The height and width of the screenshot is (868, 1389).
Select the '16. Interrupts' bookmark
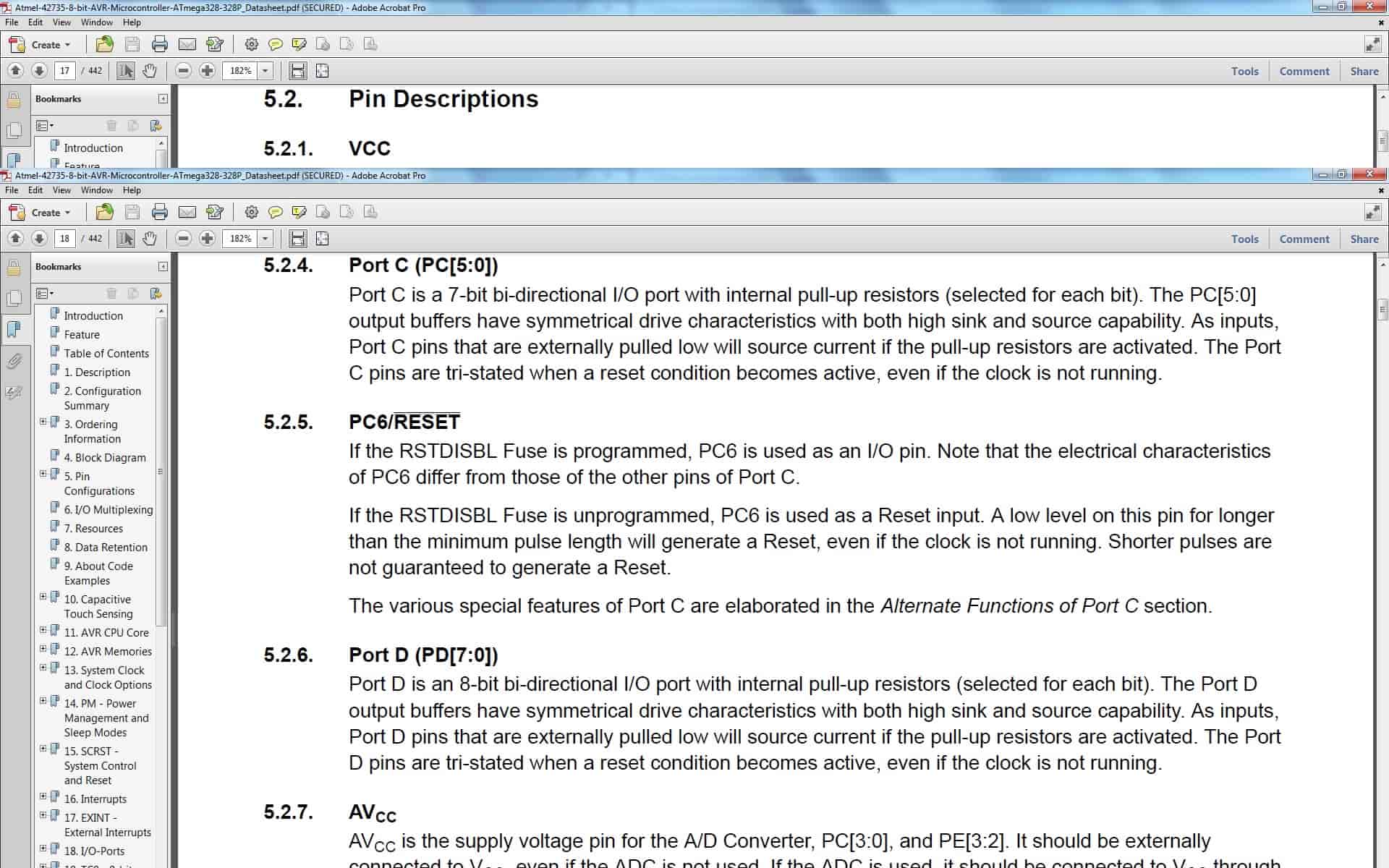coord(95,799)
